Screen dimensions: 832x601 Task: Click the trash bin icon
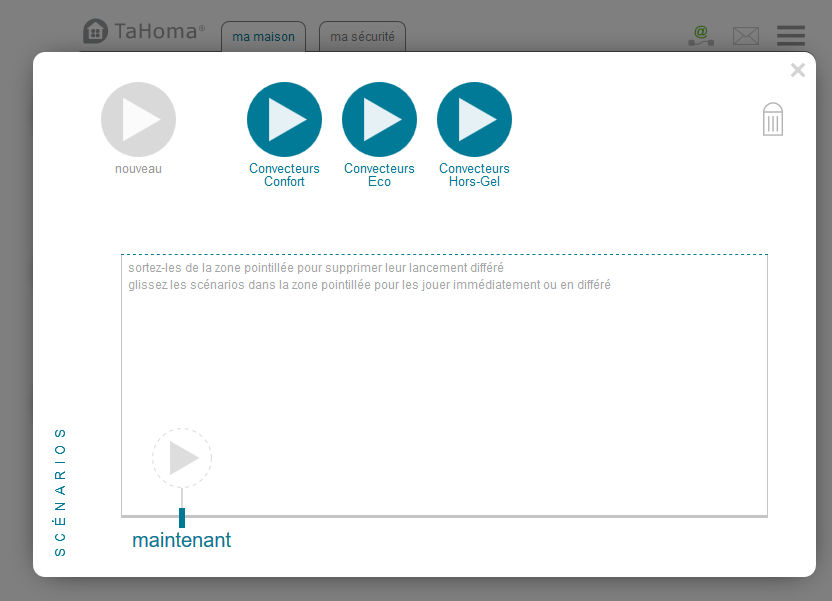click(773, 119)
